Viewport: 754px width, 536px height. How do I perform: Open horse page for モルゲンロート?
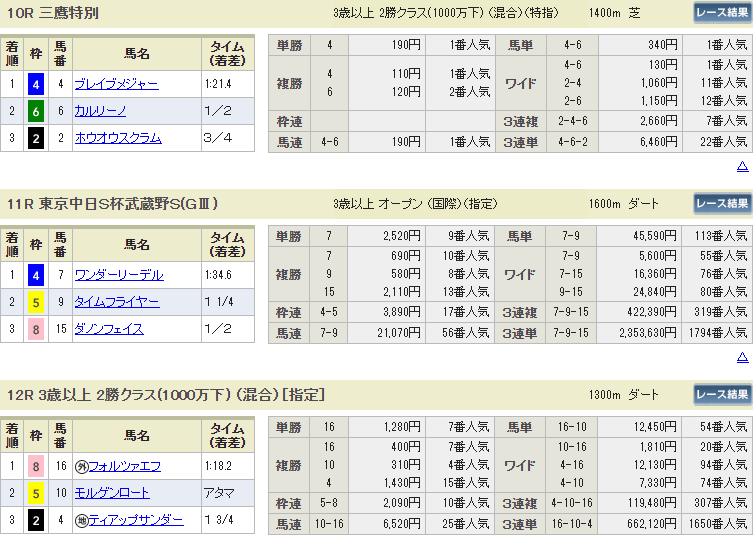click(112, 493)
